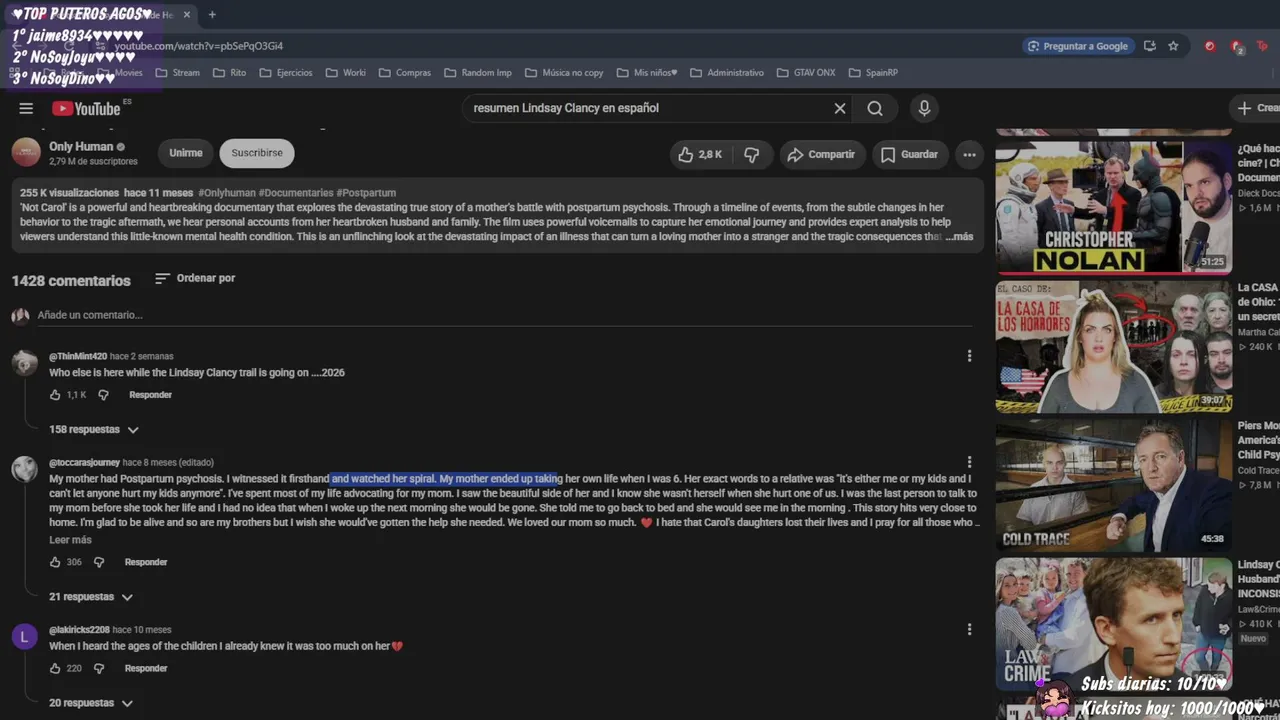Screen dimensions: 1280x720
Task: Expand comment with Leer más
Action: [70, 540]
